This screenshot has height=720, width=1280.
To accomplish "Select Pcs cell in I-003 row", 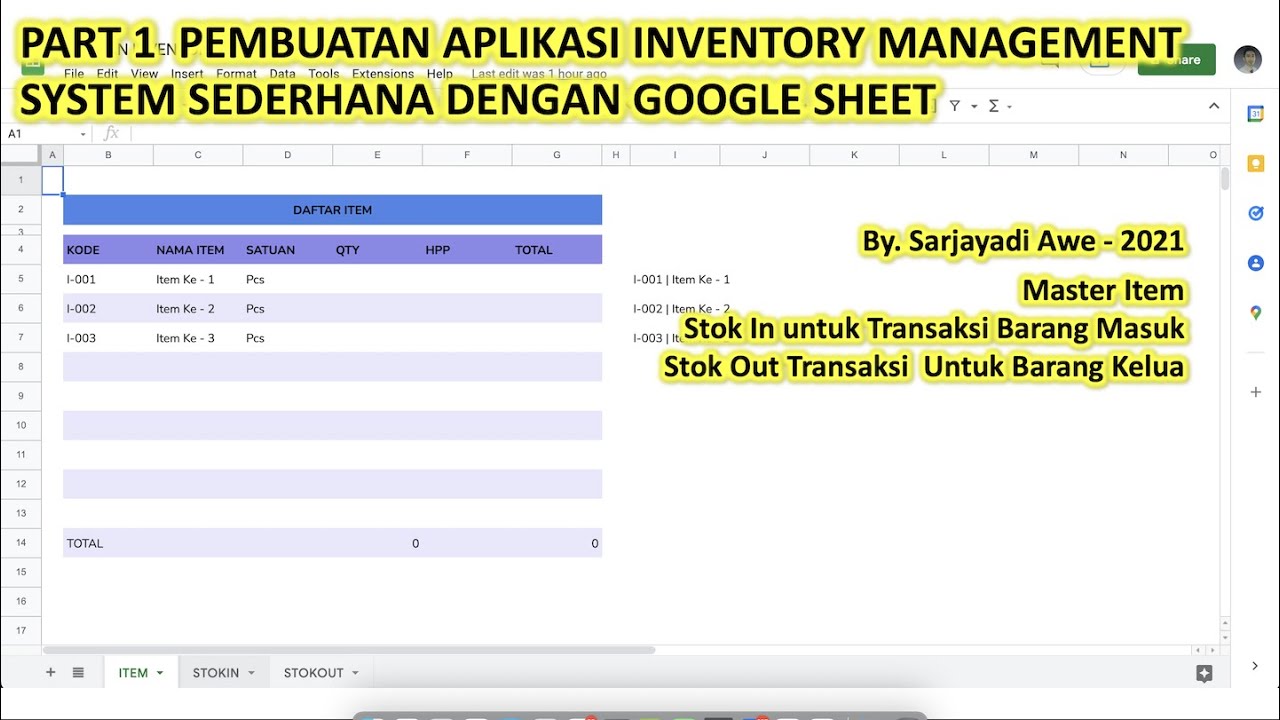I will point(288,338).
